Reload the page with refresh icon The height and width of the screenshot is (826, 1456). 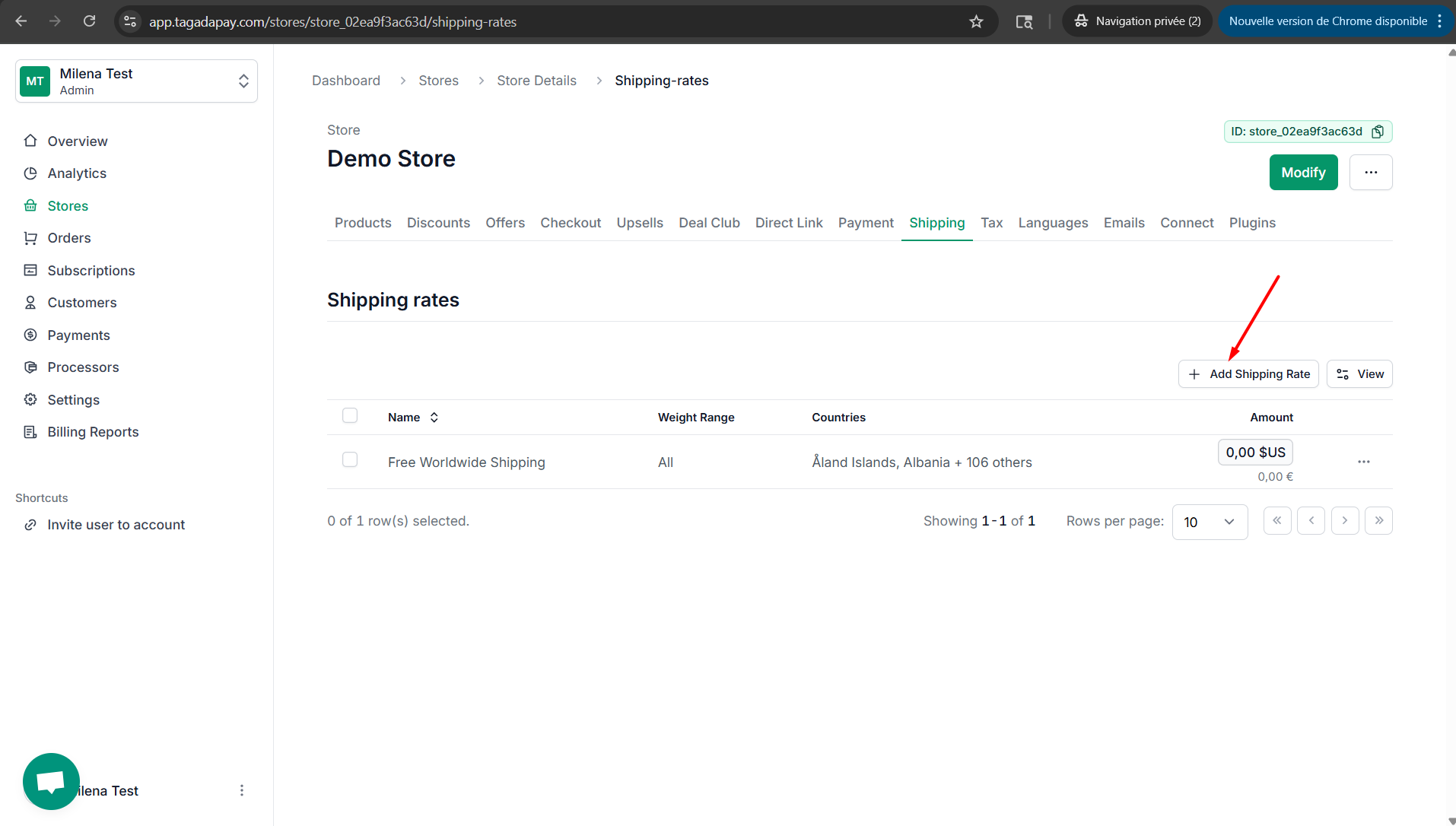pos(89,21)
